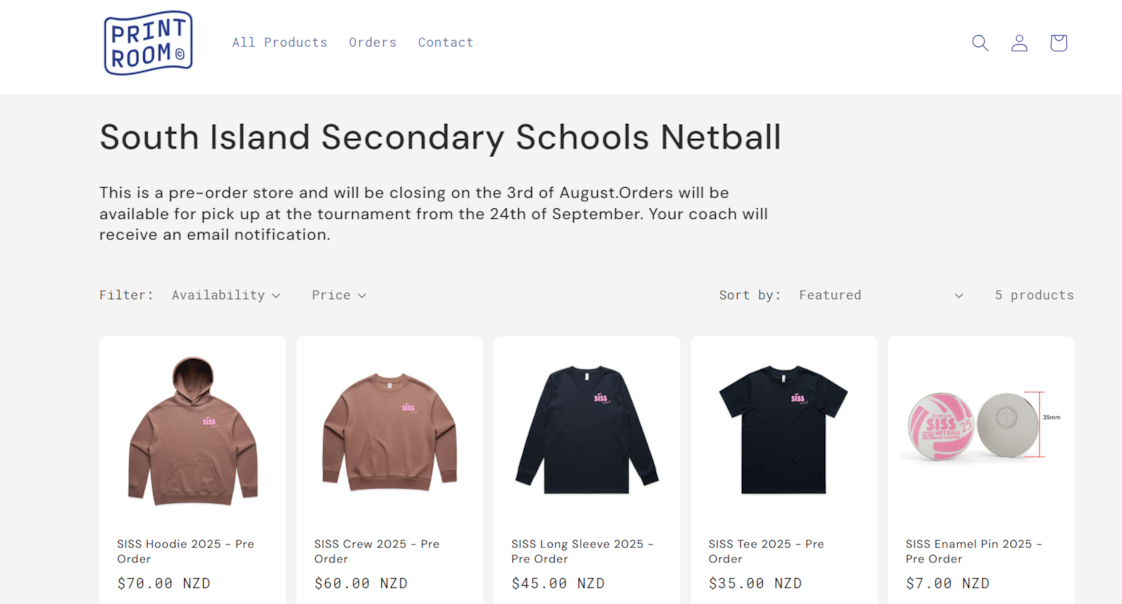The height and width of the screenshot is (604, 1122).
Task: Select the brown hoodie product image
Action: 192,431
